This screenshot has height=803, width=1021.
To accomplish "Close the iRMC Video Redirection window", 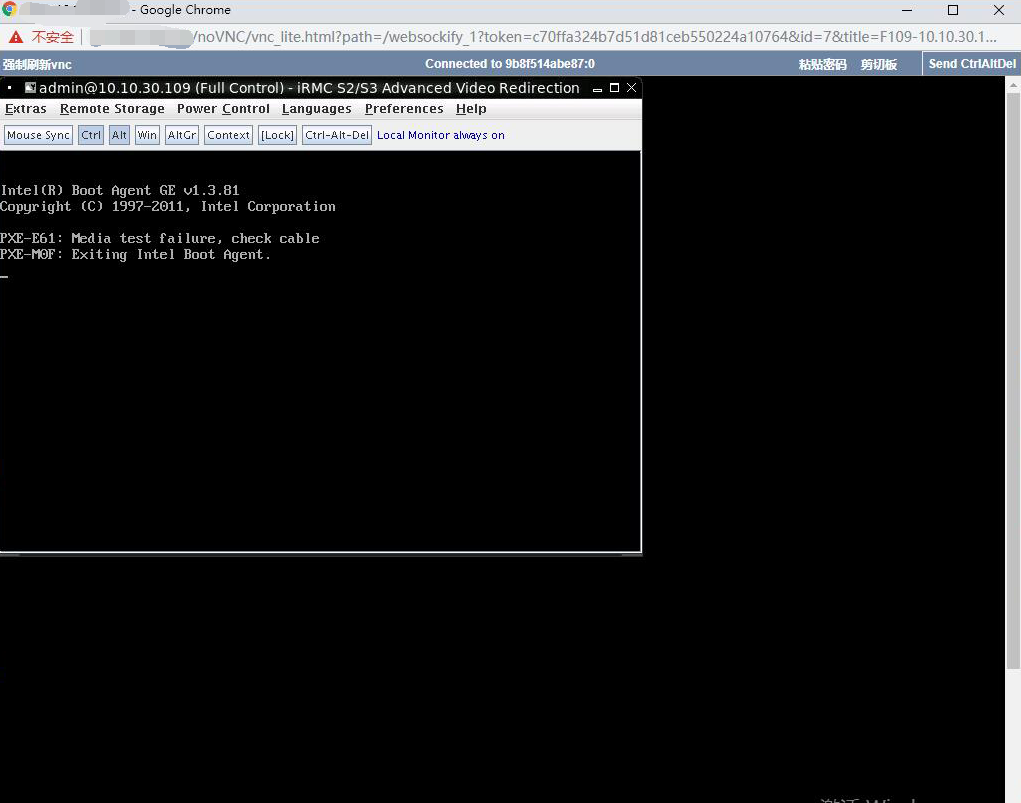I will (631, 87).
